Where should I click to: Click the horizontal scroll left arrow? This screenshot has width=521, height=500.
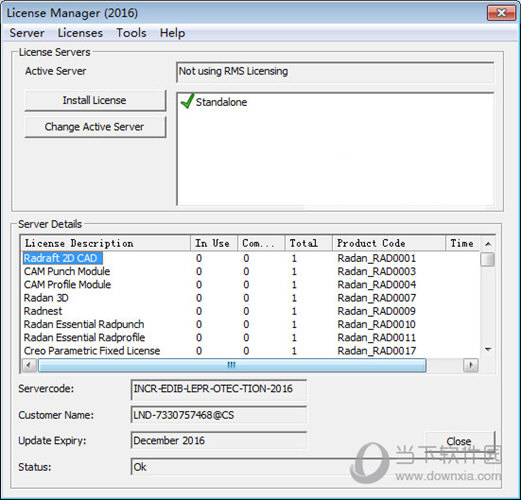[x=29, y=365]
